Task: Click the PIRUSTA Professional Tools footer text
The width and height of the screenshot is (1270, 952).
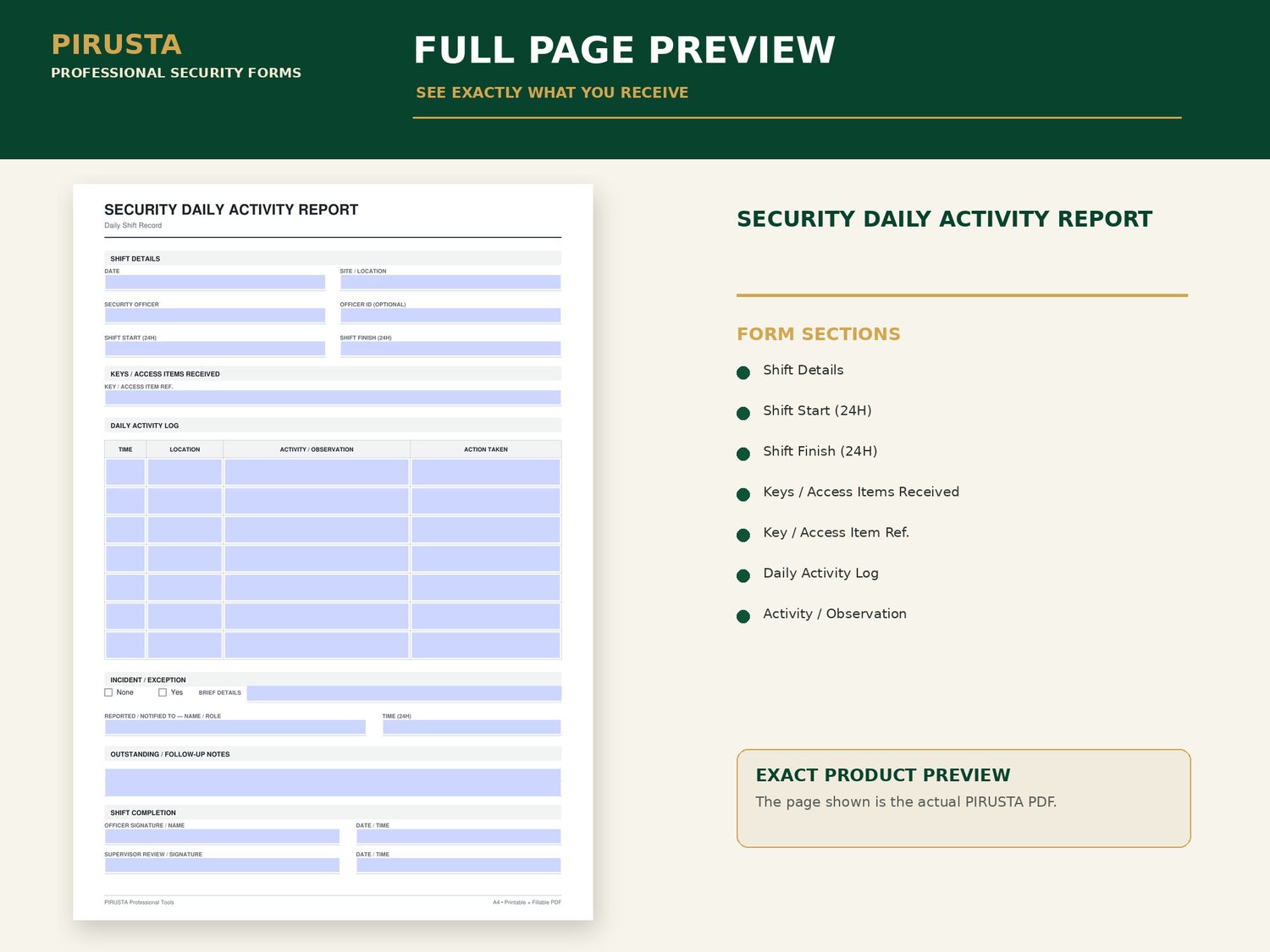Action: coord(139,902)
